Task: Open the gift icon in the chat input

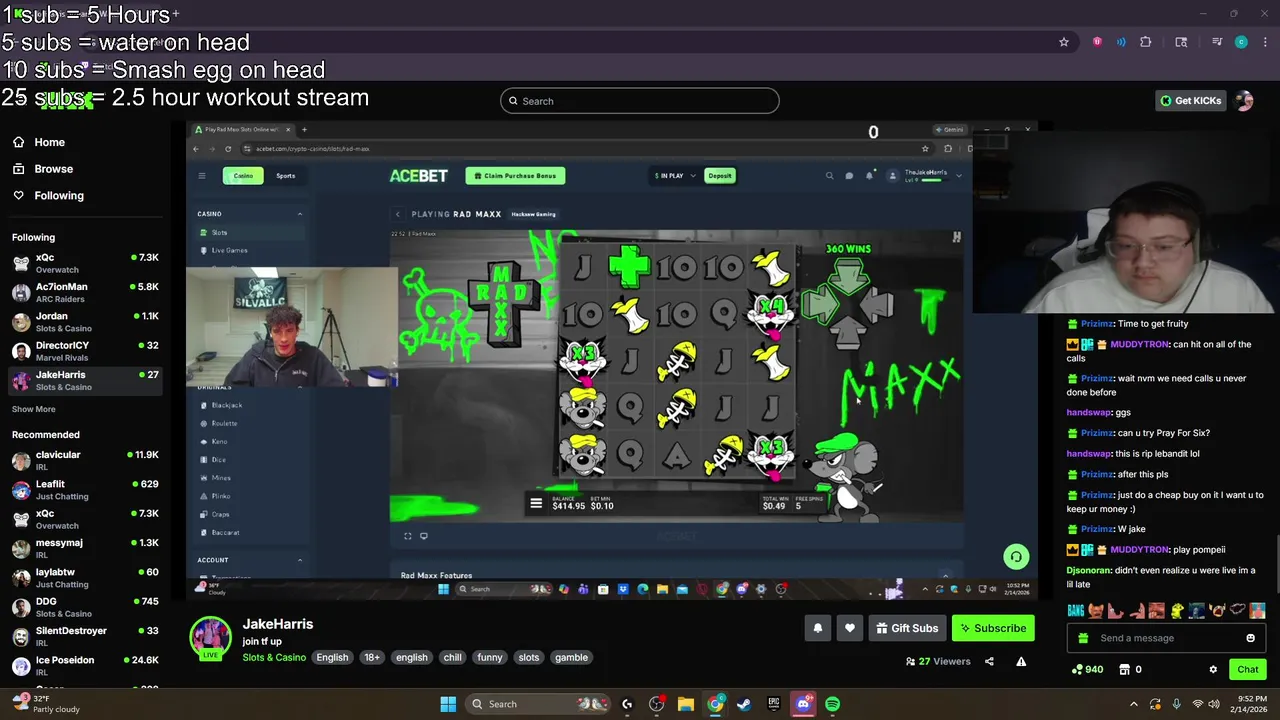Action: click(x=1083, y=638)
